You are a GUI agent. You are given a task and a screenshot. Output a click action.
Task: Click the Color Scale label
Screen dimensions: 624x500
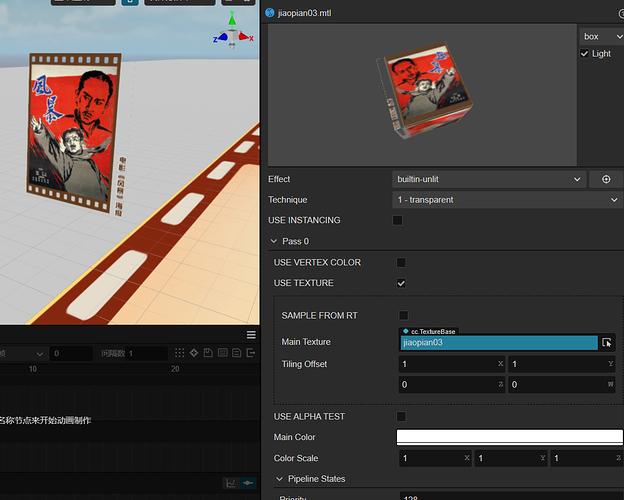[296, 458]
